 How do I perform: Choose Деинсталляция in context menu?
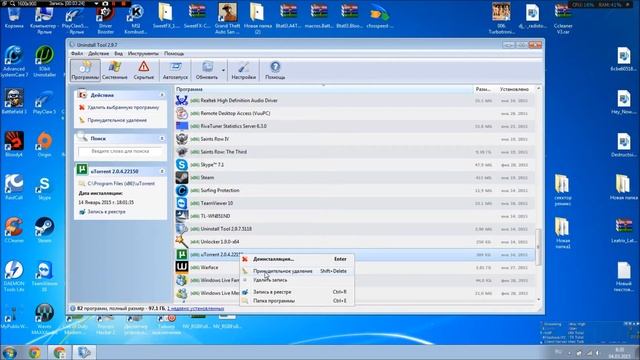point(297,259)
